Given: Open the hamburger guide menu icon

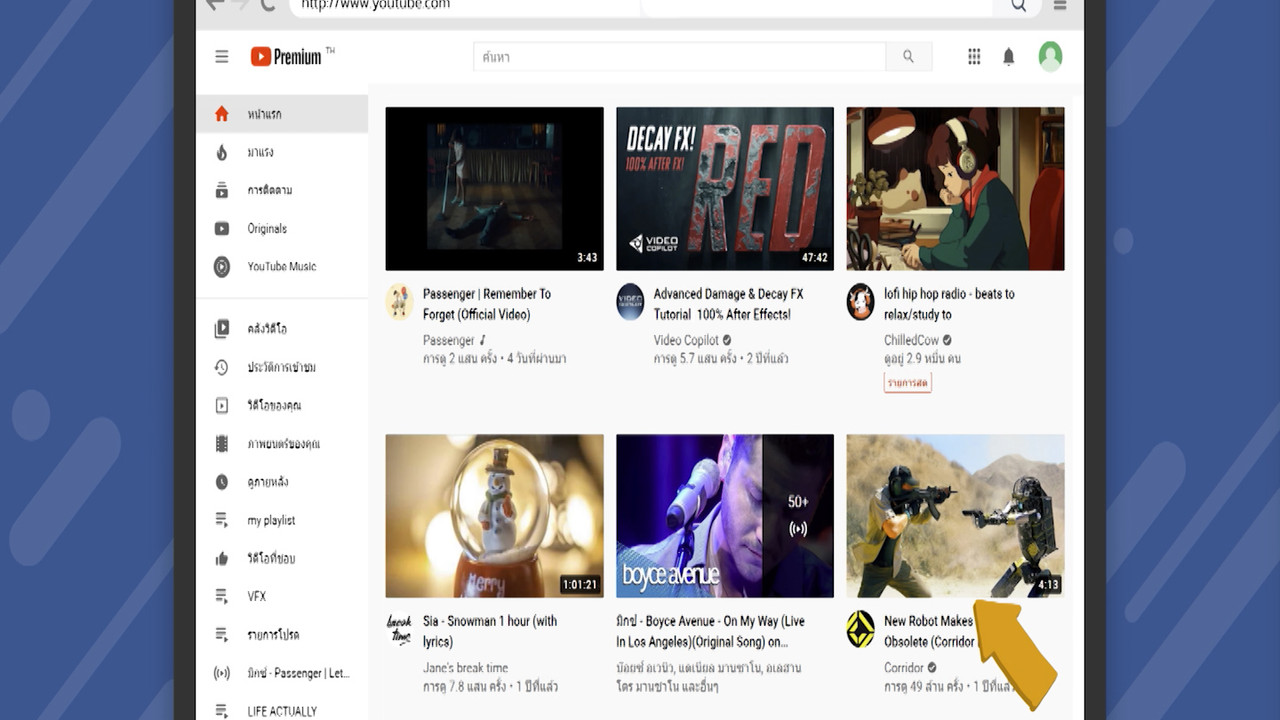Looking at the screenshot, I should pos(222,57).
